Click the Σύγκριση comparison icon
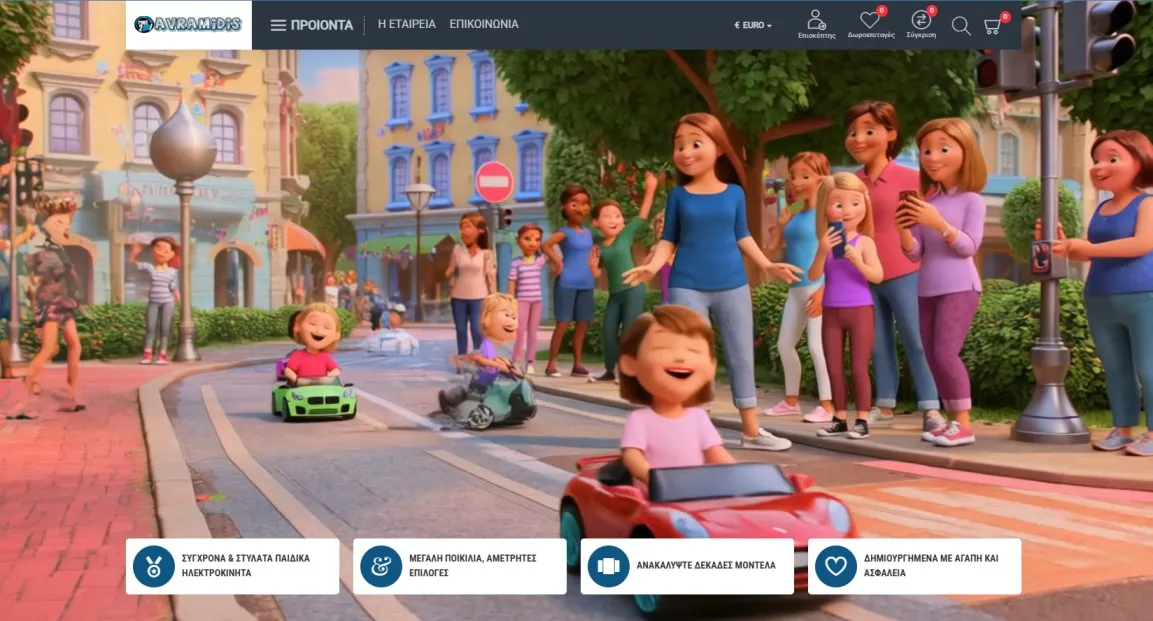The image size is (1153, 621). click(x=921, y=18)
